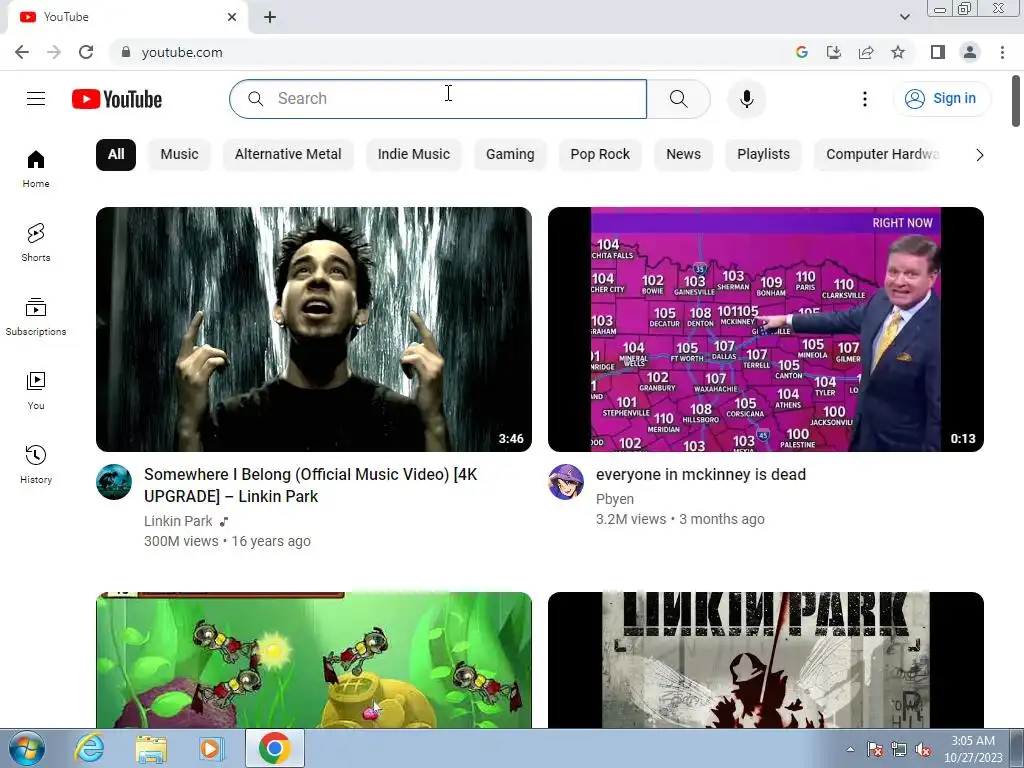Viewport: 1024px width, 768px height.
Task: Open a new browser tab
Action: pos(270,17)
